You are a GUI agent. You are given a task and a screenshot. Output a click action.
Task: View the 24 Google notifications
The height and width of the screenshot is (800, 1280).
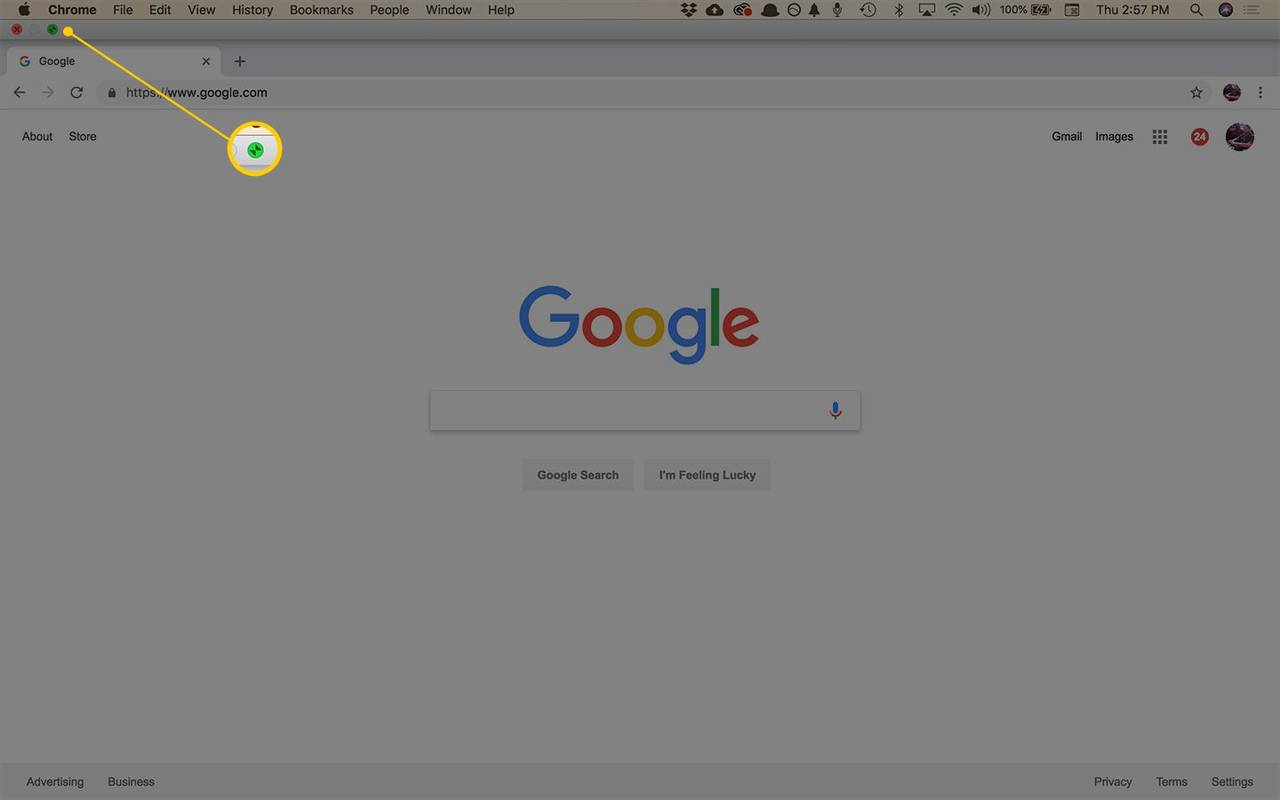click(1200, 137)
